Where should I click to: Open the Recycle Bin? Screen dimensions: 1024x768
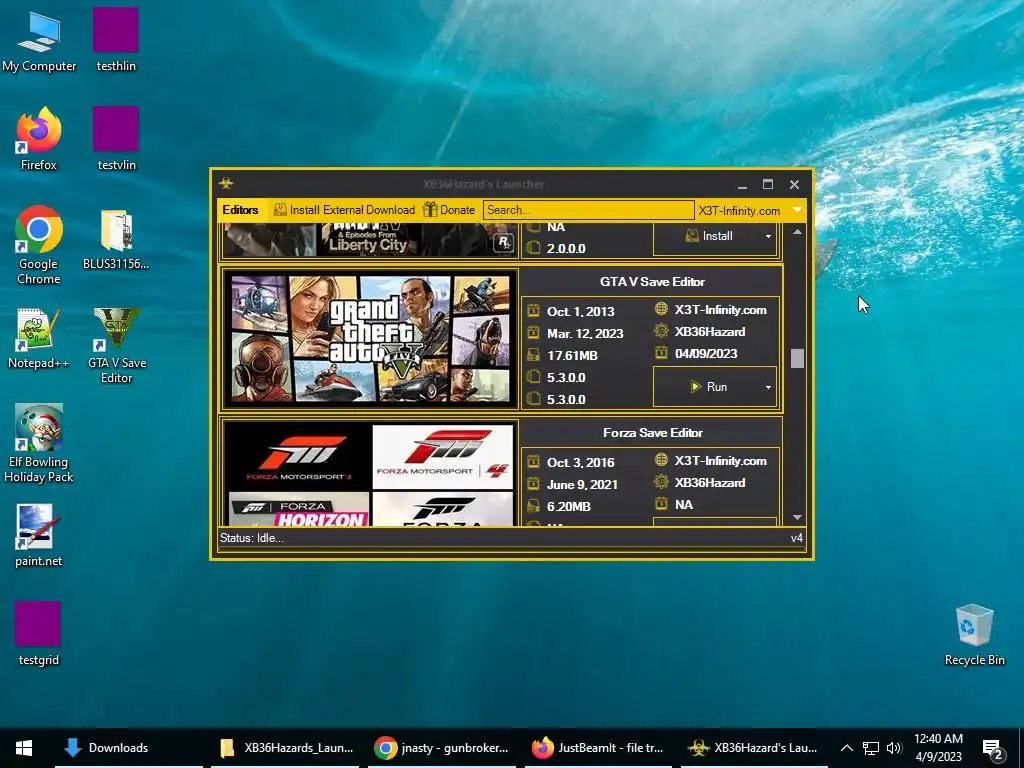[974, 635]
